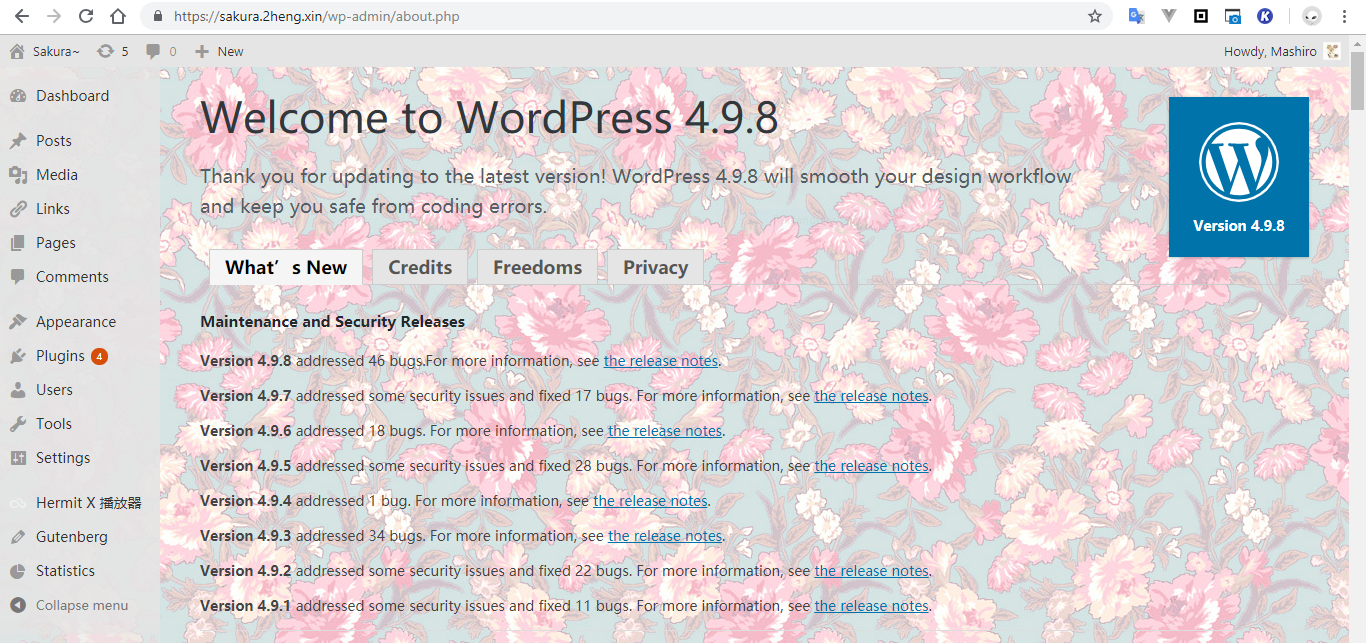Viewport: 1366px width, 643px height.
Task: Open release notes link for Version 4.9.1
Action: click(871, 606)
